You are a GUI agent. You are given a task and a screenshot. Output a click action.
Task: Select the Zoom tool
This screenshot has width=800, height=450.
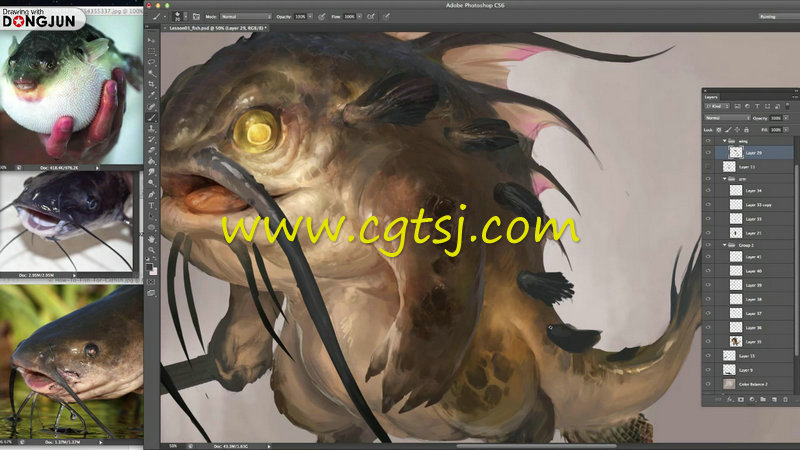pos(152,250)
